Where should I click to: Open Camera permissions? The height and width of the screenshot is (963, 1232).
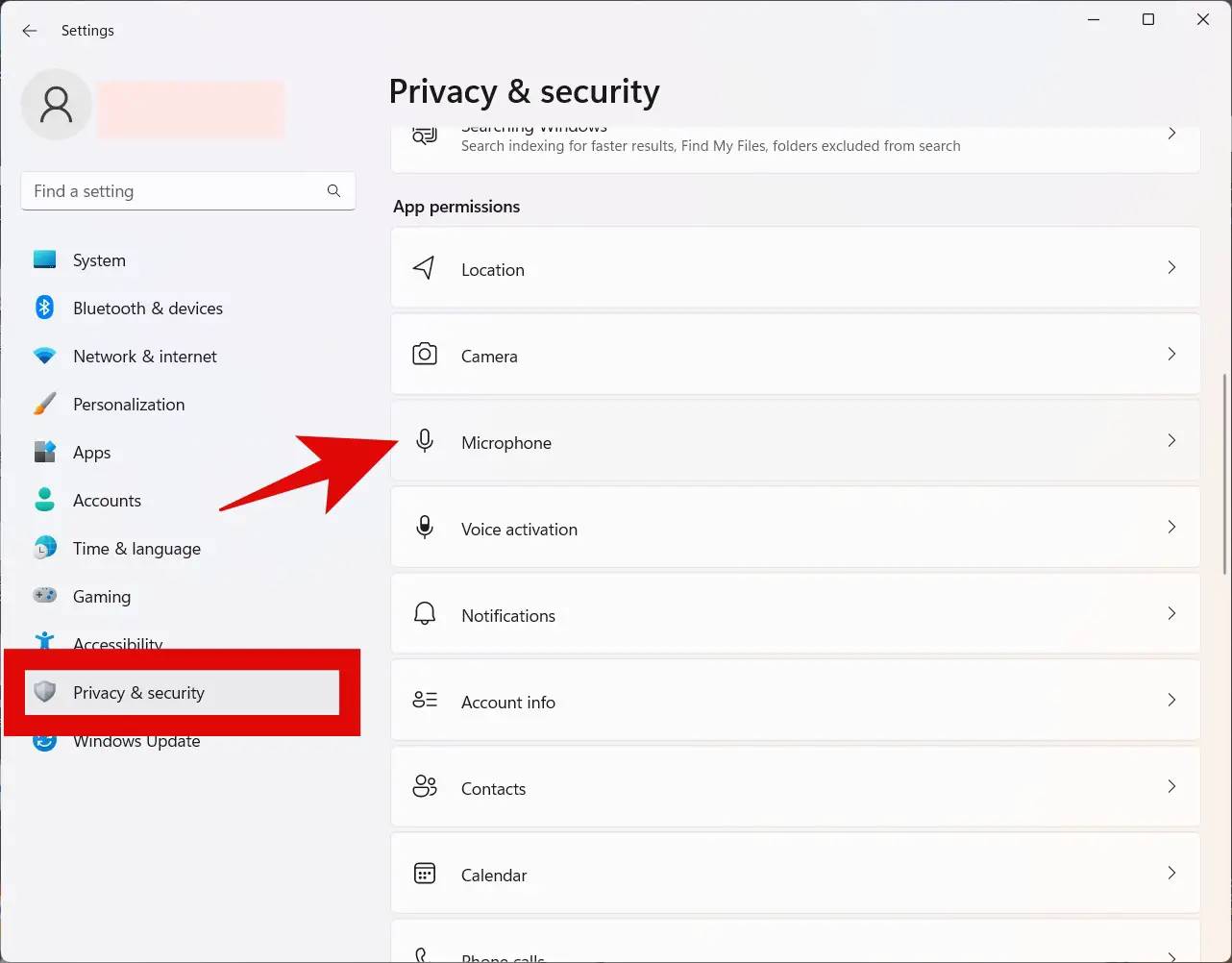[796, 355]
